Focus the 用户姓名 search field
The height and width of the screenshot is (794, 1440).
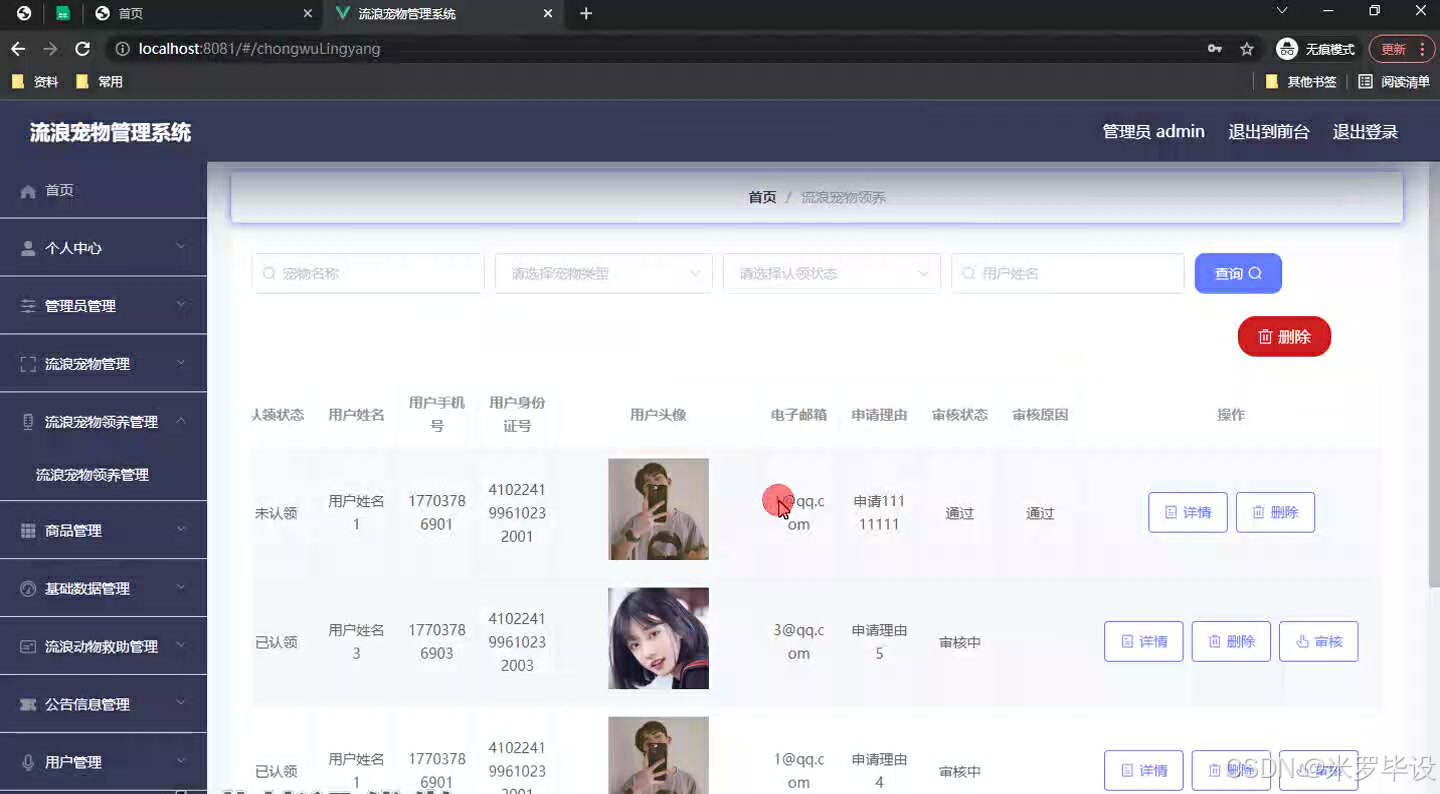[x=1068, y=273]
